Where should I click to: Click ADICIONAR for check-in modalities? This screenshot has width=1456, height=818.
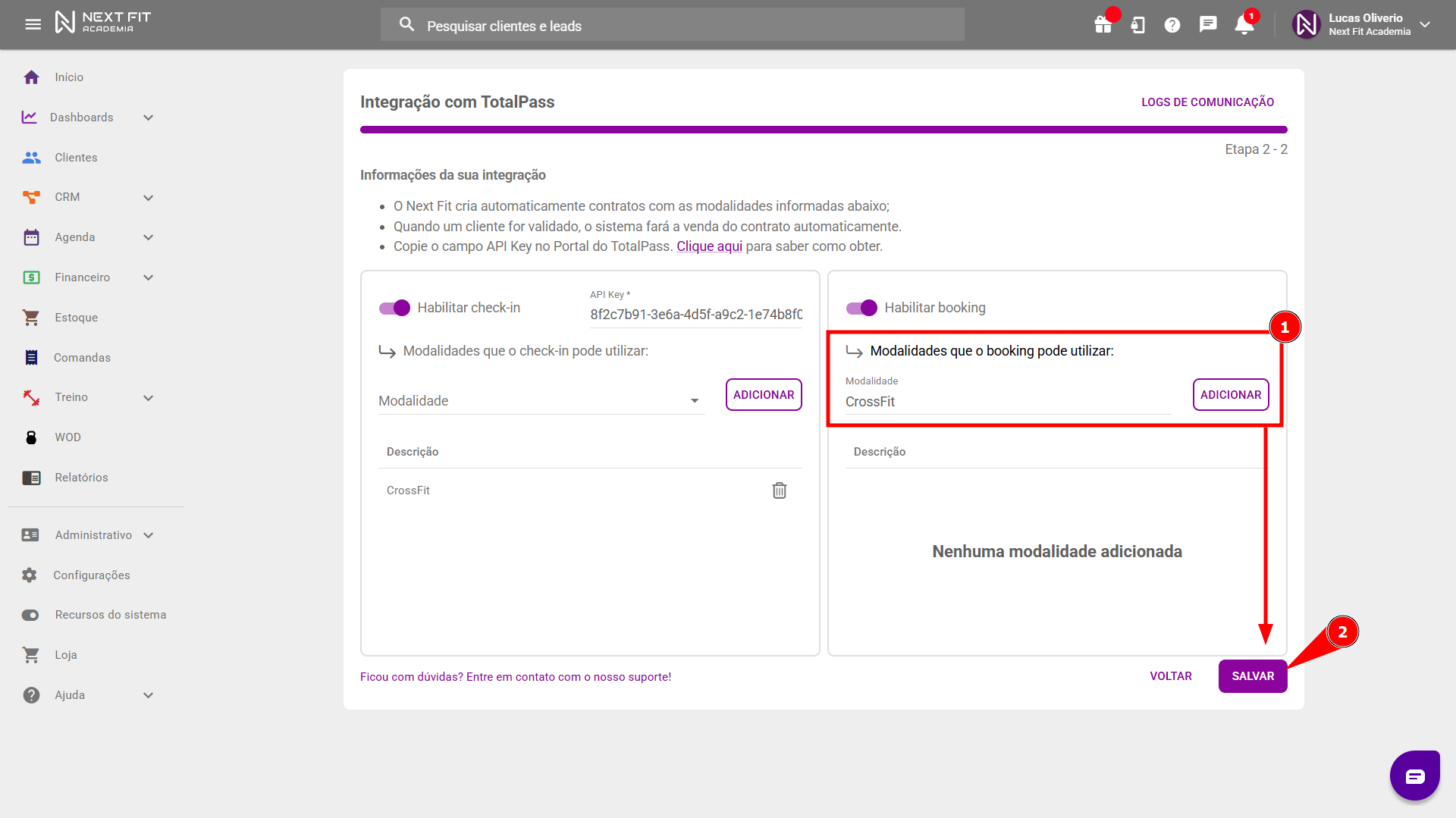tap(764, 395)
